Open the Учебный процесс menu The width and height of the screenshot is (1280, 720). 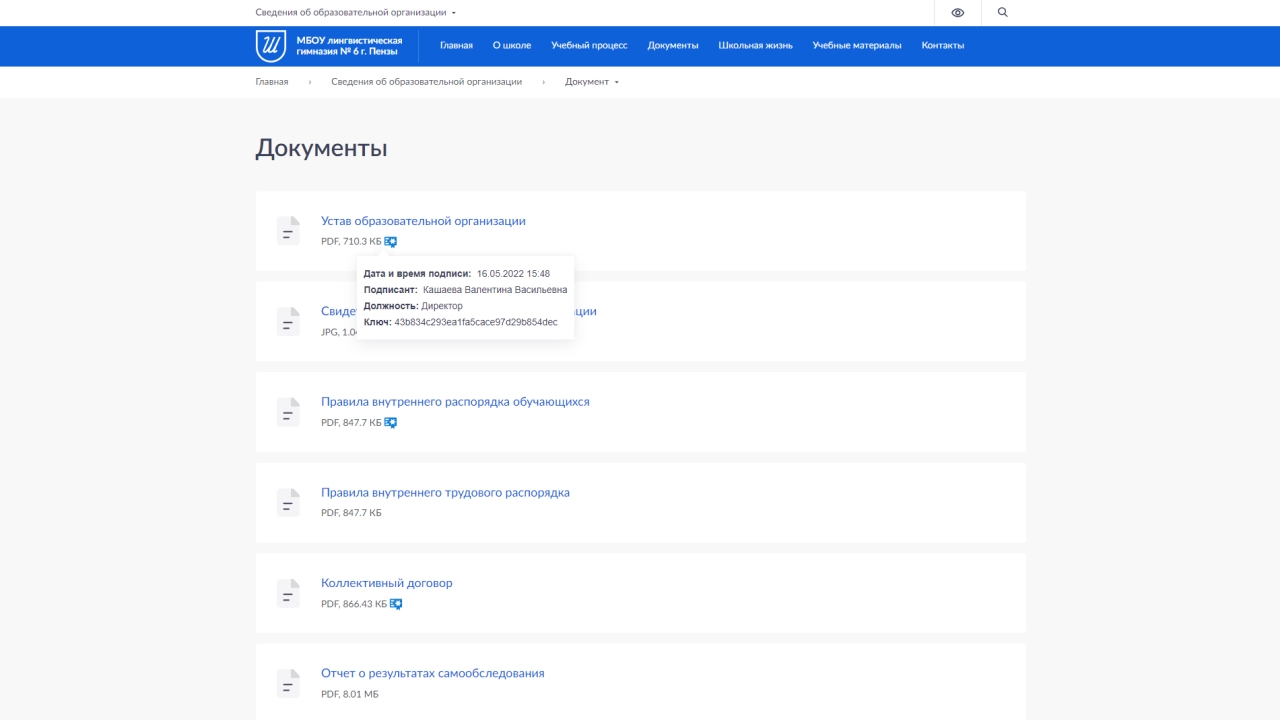coord(589,46)
